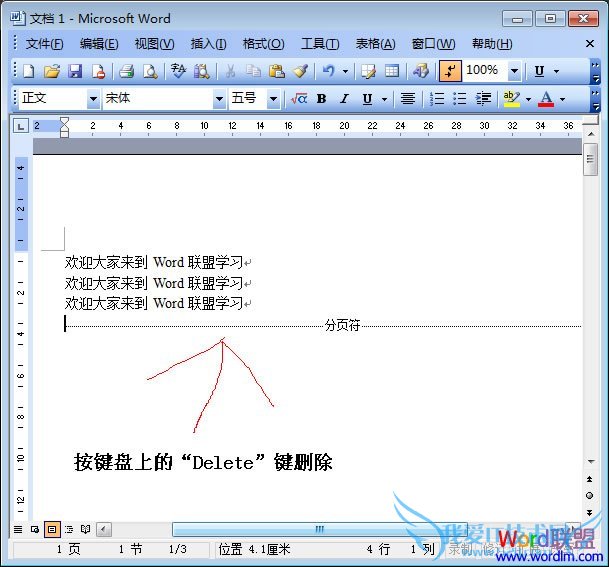Switch to Reading Layout view
This screenshot has height=567, width=609.
coord(85,529)
